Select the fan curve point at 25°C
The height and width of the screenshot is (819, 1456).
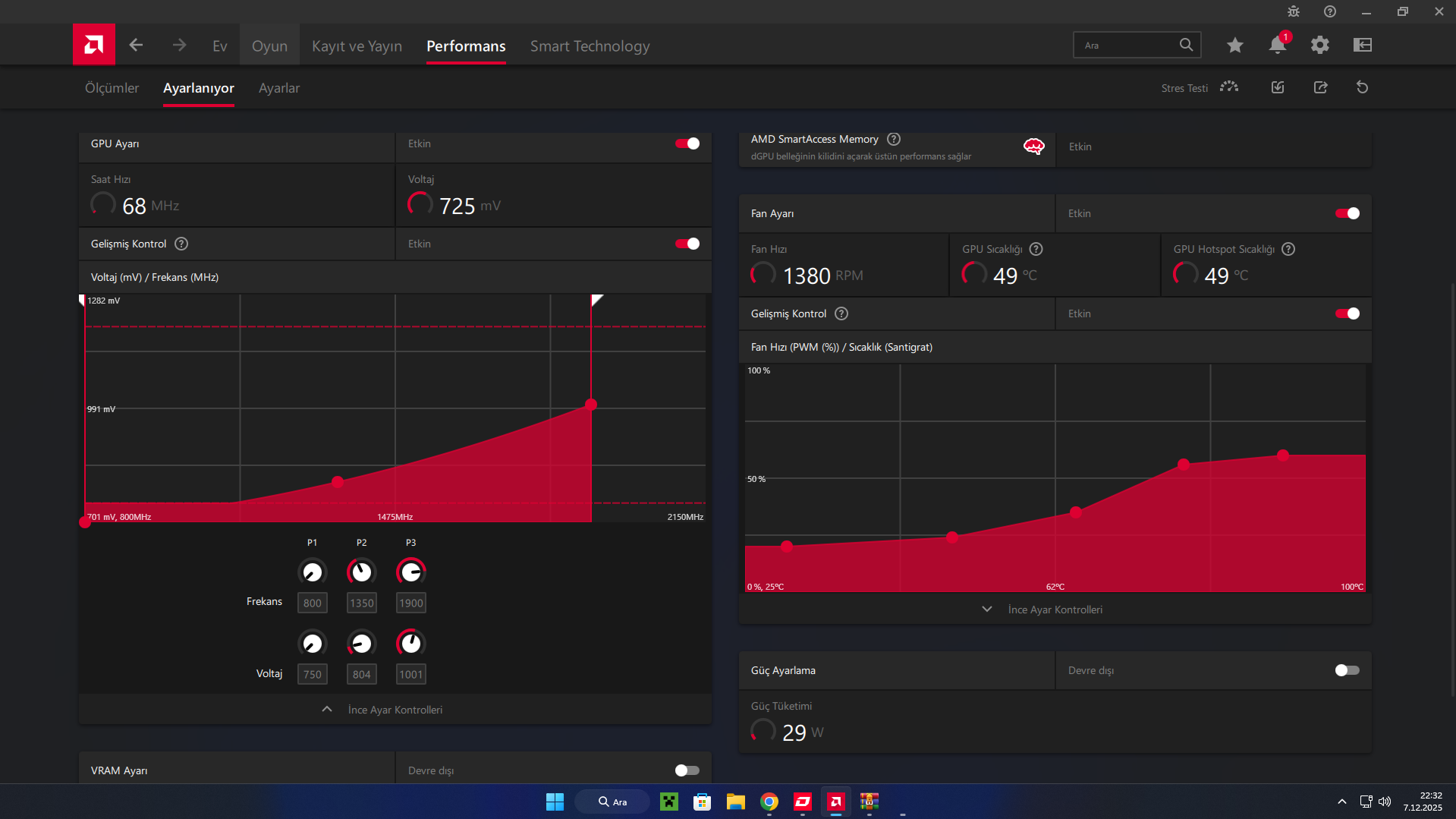tap(787, 546)
